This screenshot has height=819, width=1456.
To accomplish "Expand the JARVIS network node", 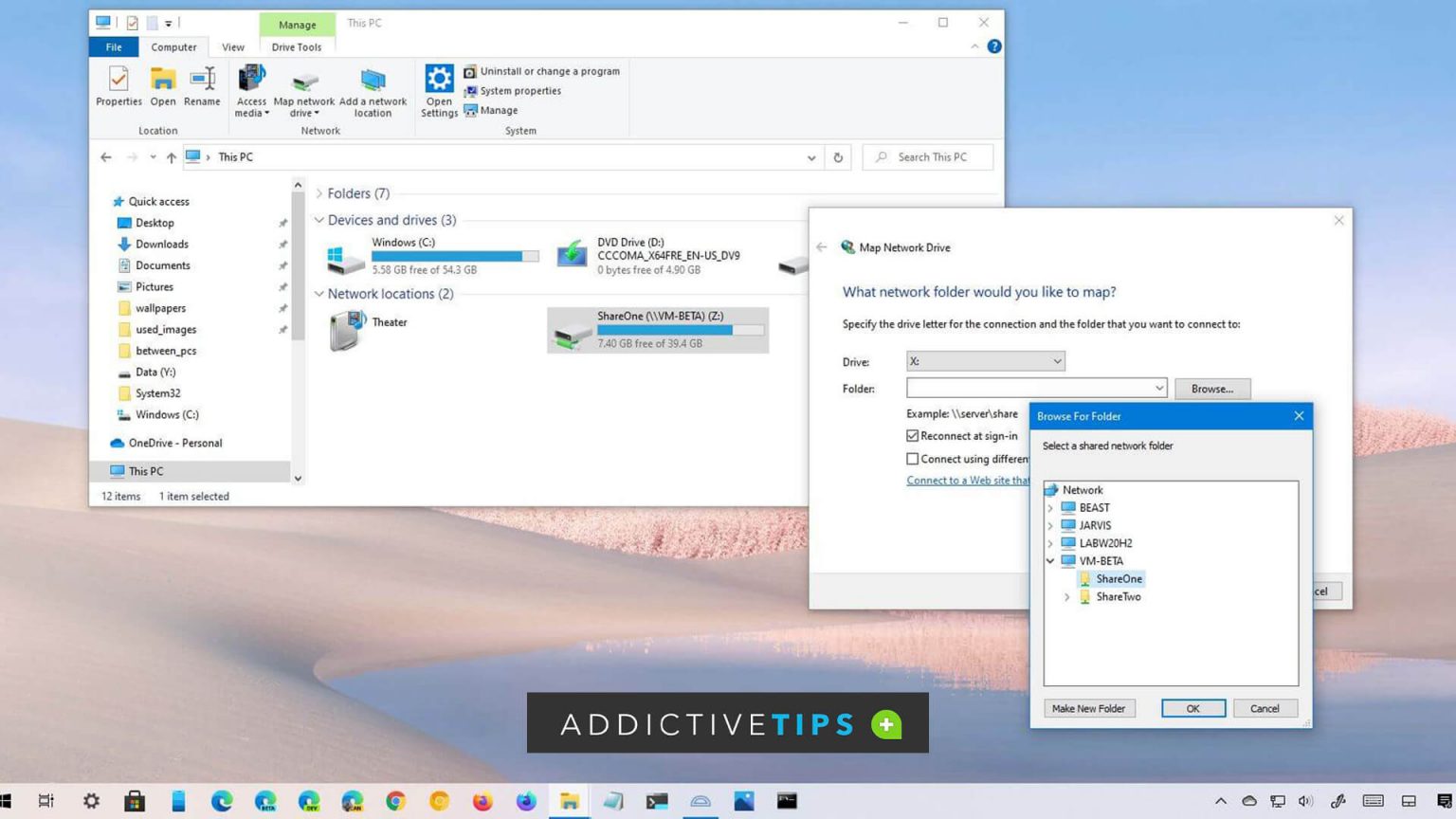I will point(1050,525).
